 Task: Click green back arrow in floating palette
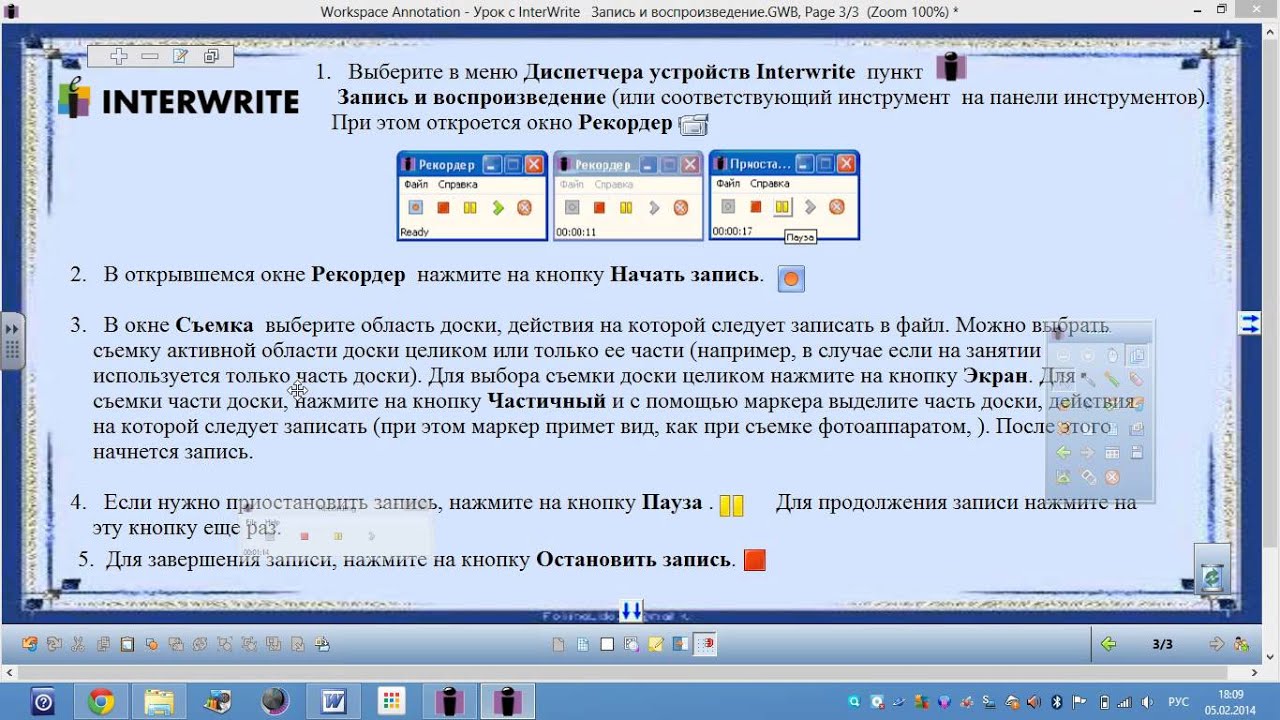[1064, 452]
